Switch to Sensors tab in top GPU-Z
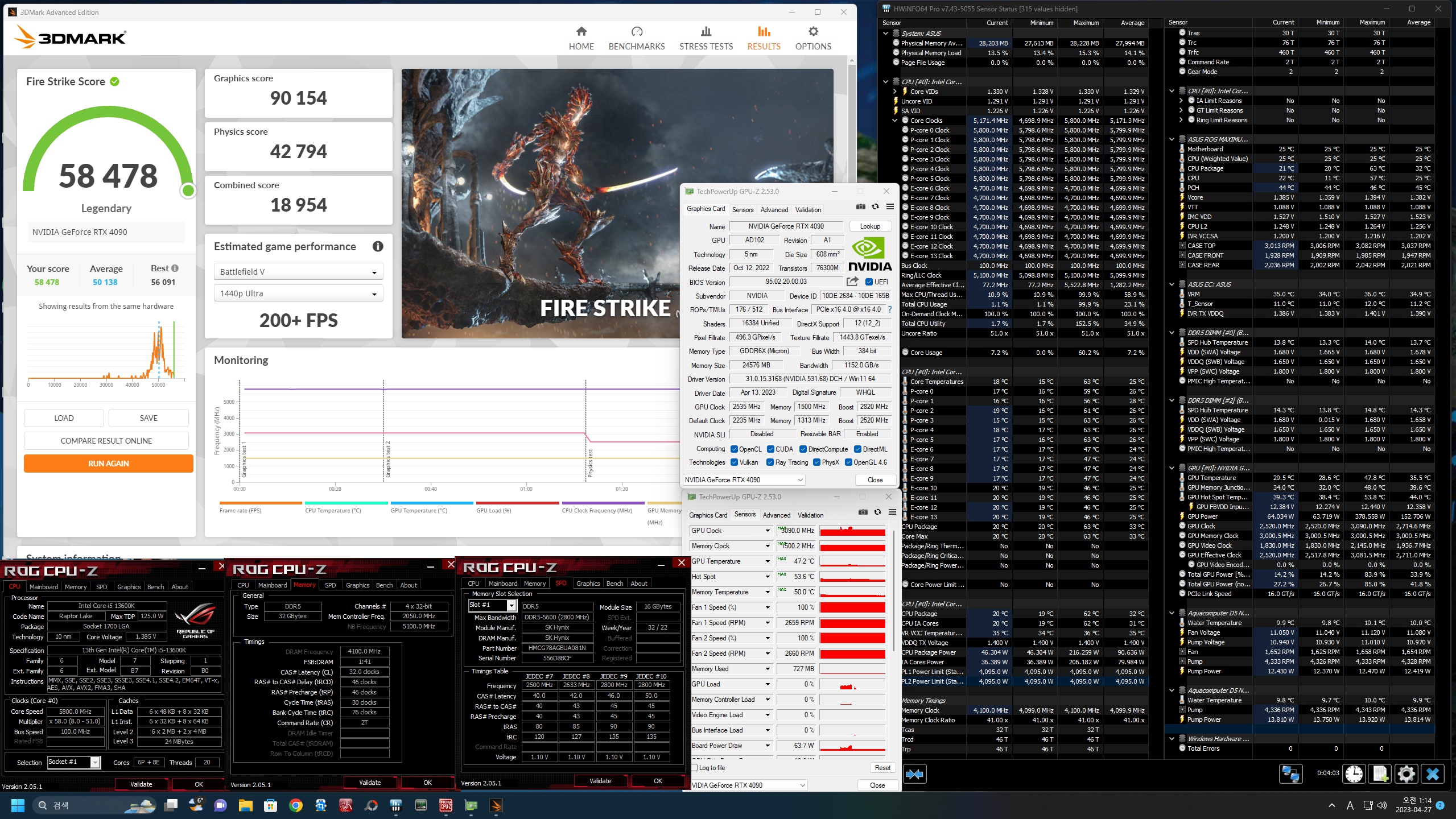 [x=743, y=210]
